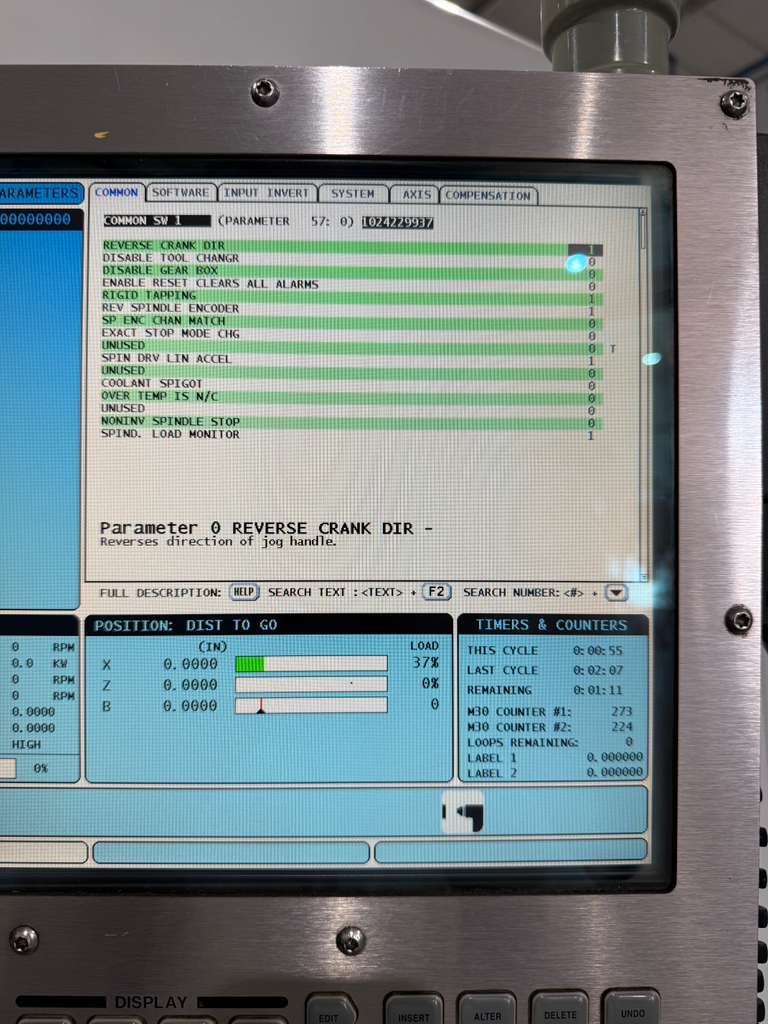Image resolution: width=768 pixels, height=1024 pixels.
Task: Select the INPUT INVERT tab
Action: (x=266, y=193)
